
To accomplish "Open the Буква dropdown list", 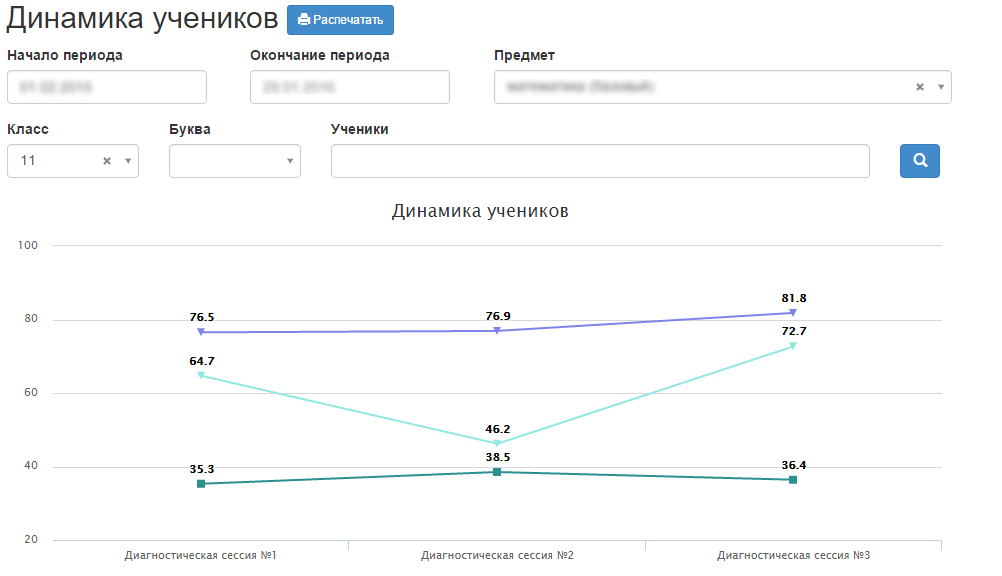I will pos(235,161).
